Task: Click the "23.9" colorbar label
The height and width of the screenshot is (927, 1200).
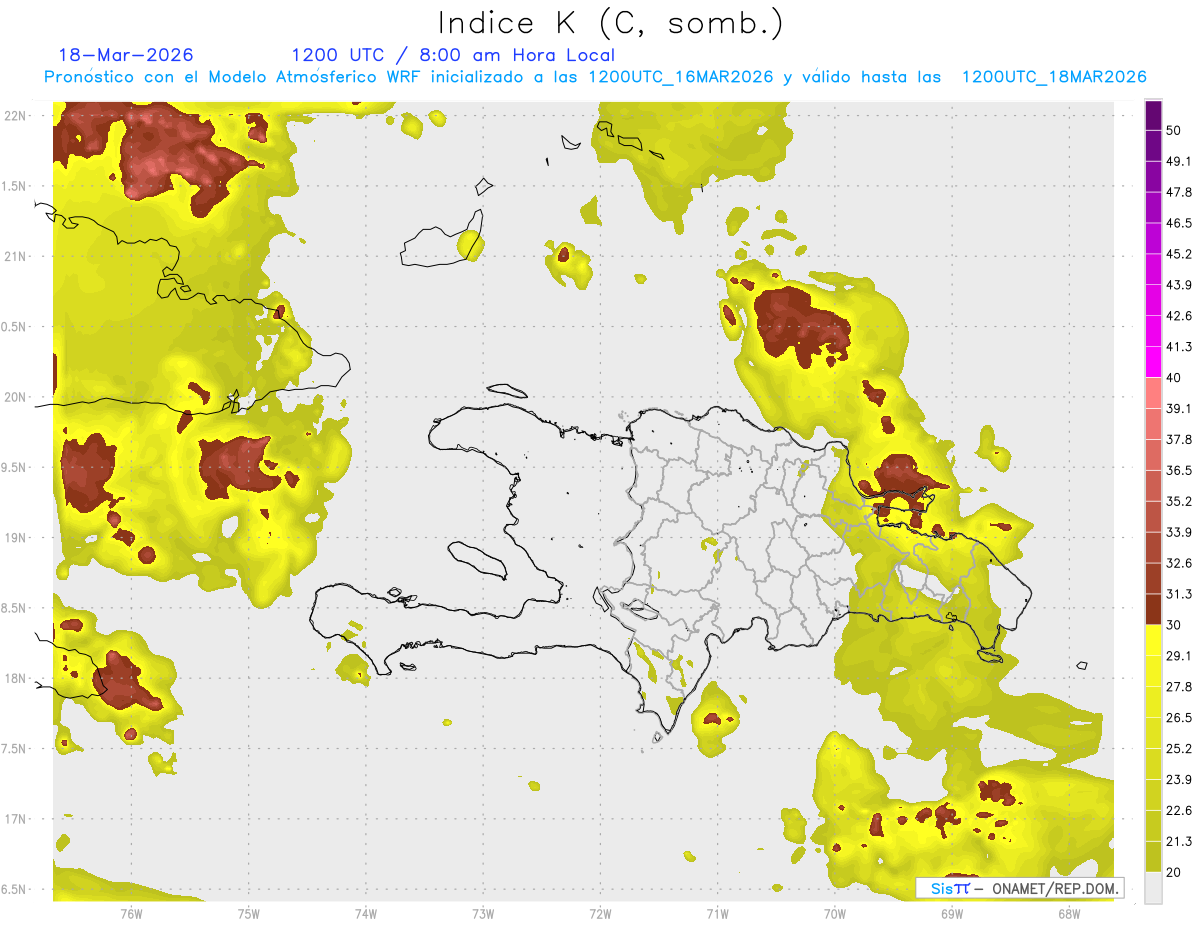Action: point(1179,779)
